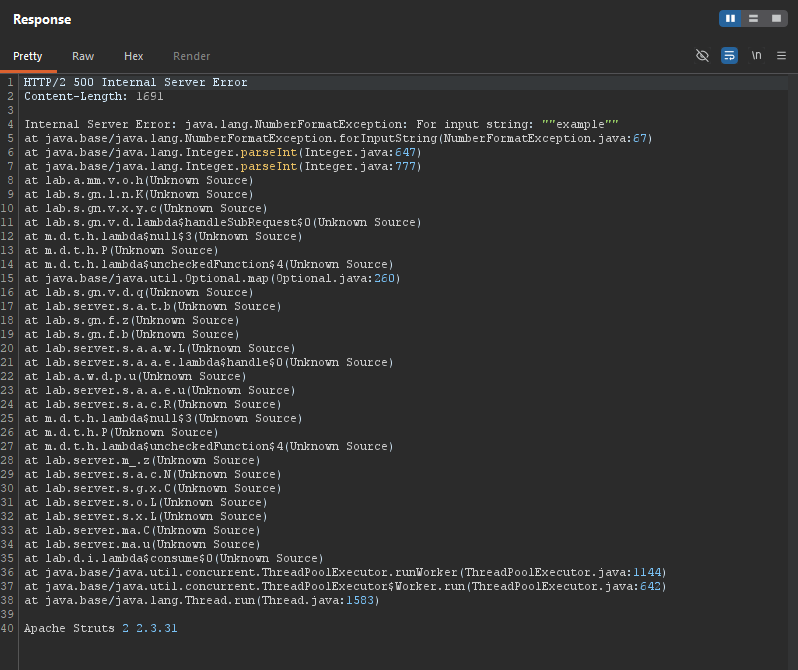This screenshot has width=798, height=670.
Task: Open the Pretty tab
Action: coord(27,56)
